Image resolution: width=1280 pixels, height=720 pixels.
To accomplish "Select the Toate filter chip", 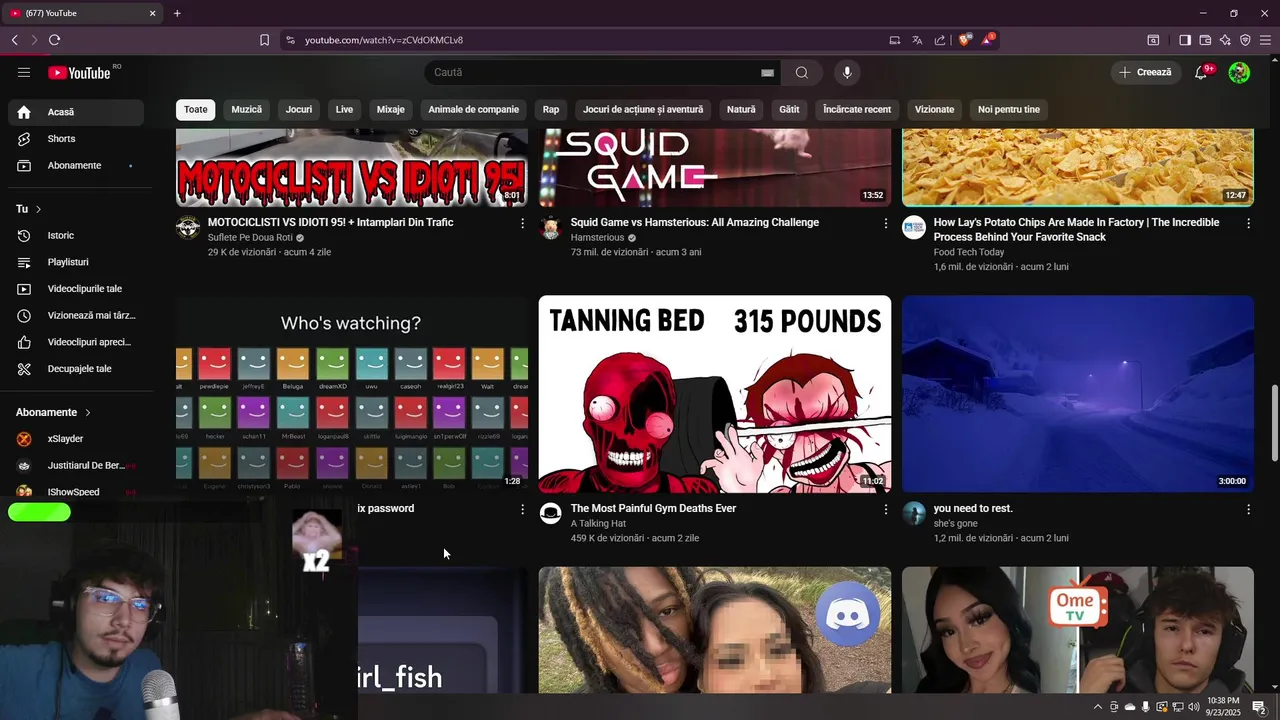I will [196, 109].
